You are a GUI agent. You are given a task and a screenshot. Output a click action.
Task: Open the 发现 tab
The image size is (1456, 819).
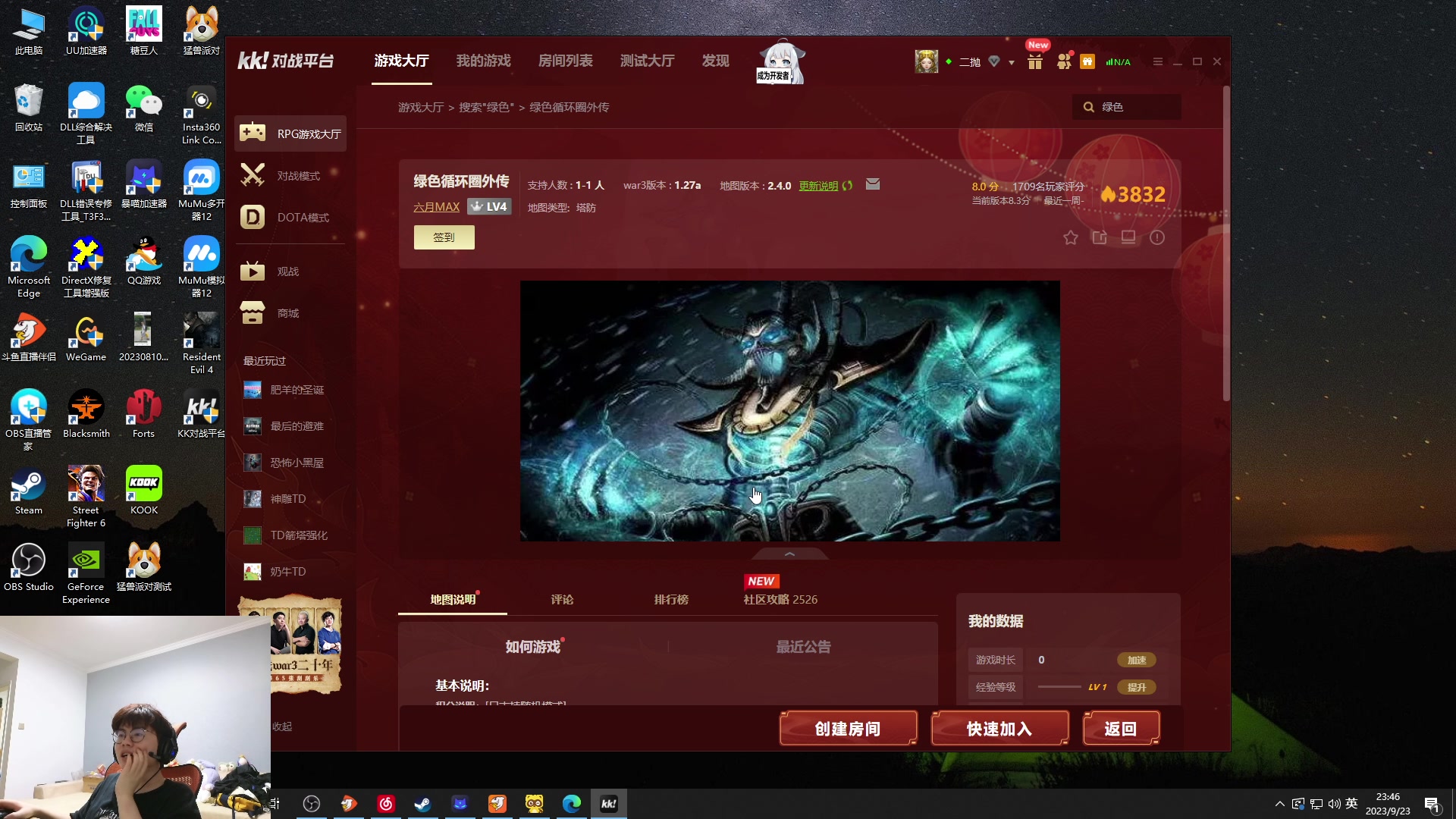[715, 61]
